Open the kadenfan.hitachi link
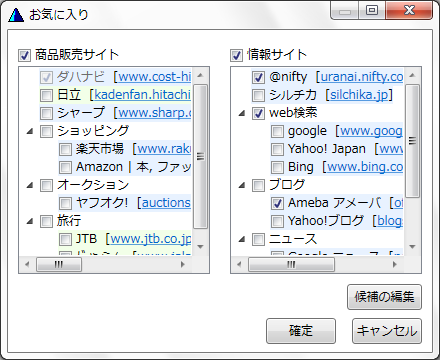This screenshot has width=440, height=360. pyautogui.click(x=143, y=95)
